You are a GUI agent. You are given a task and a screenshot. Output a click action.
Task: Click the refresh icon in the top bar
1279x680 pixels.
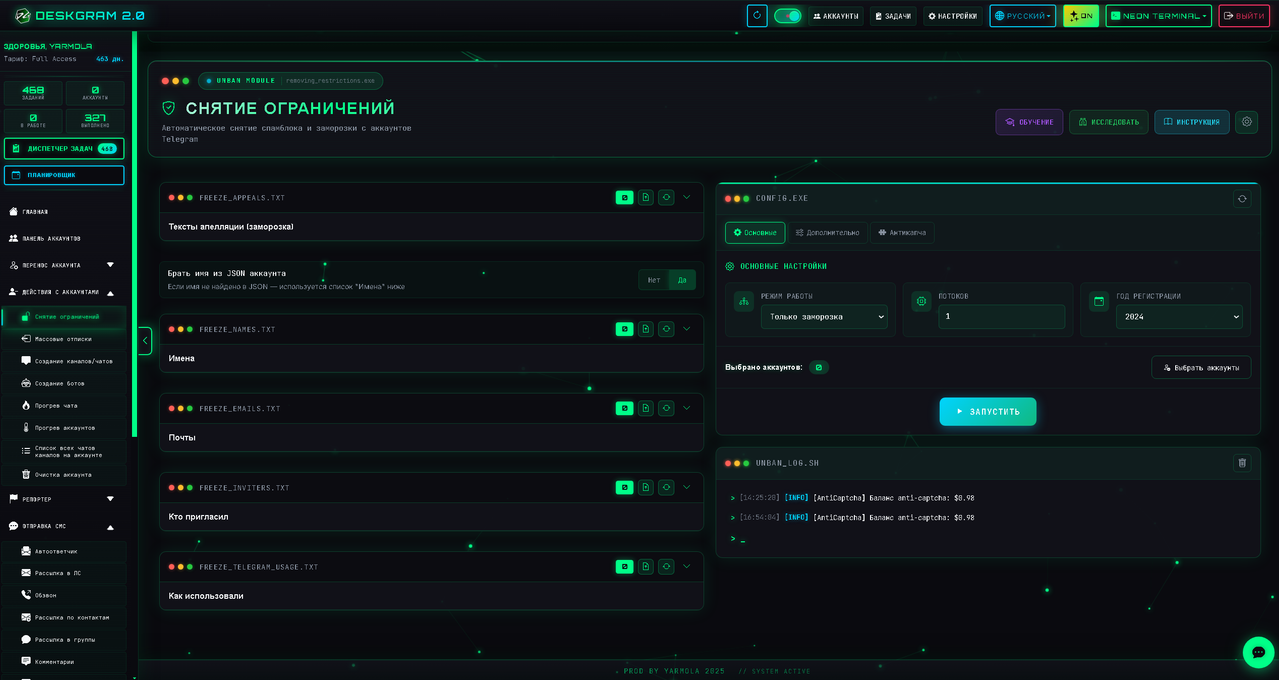pos(757,16)
